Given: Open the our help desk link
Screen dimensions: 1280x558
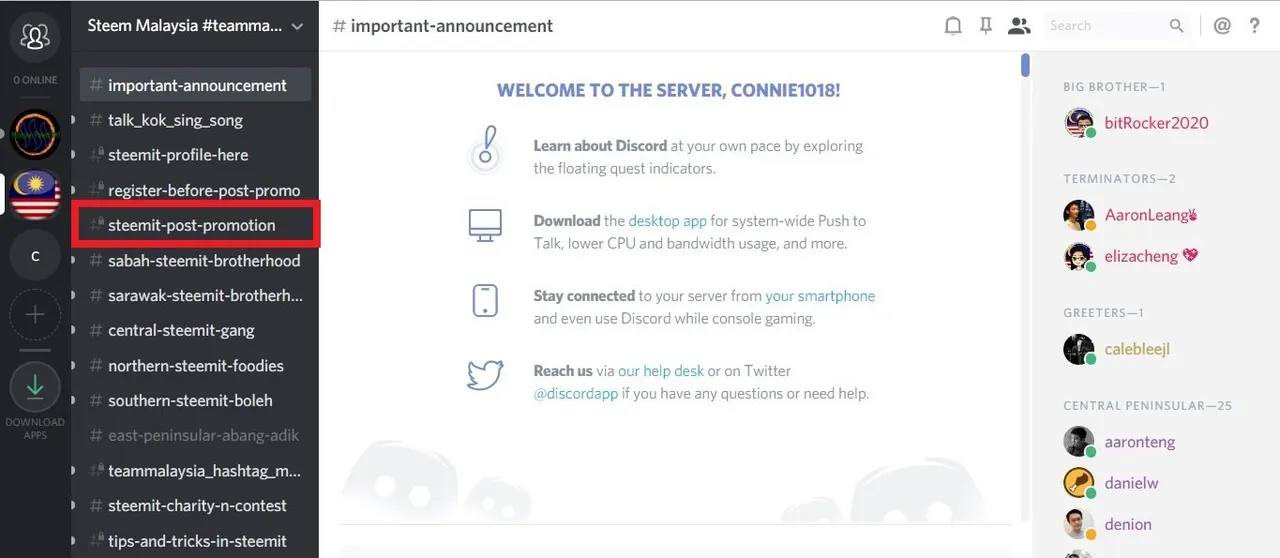Looking at the screenshot, I should pyautogui.click(x=661, y=371).
